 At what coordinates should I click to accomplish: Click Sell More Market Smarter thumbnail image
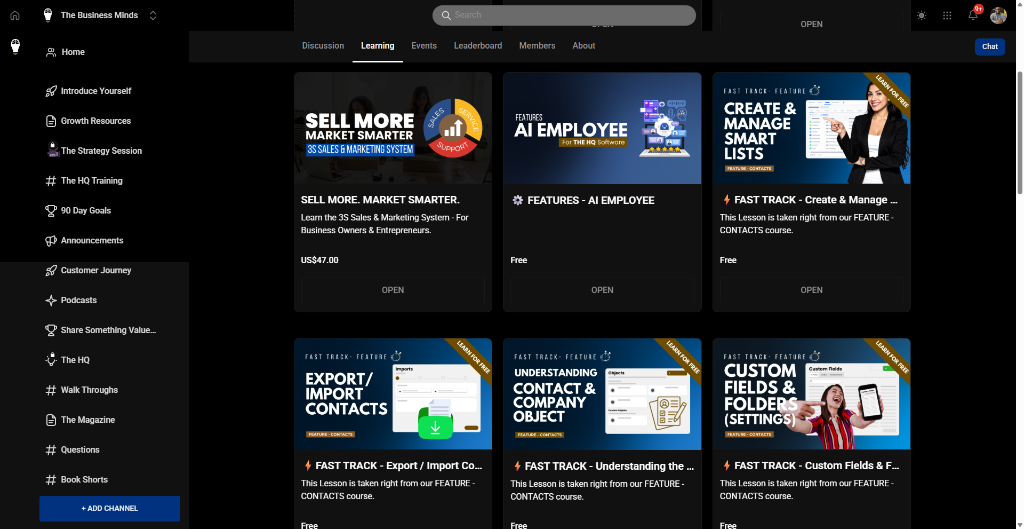pyautogui.click(x=393, y=128)
